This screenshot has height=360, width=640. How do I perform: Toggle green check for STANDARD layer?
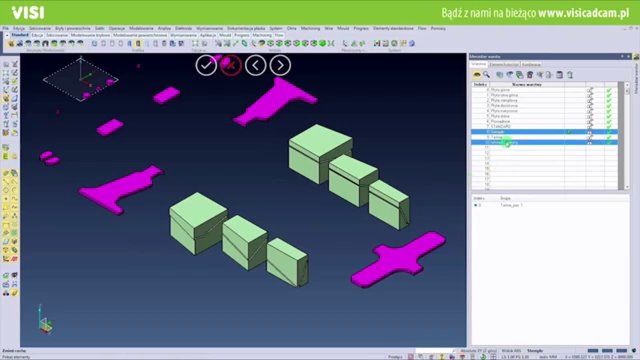609,127
